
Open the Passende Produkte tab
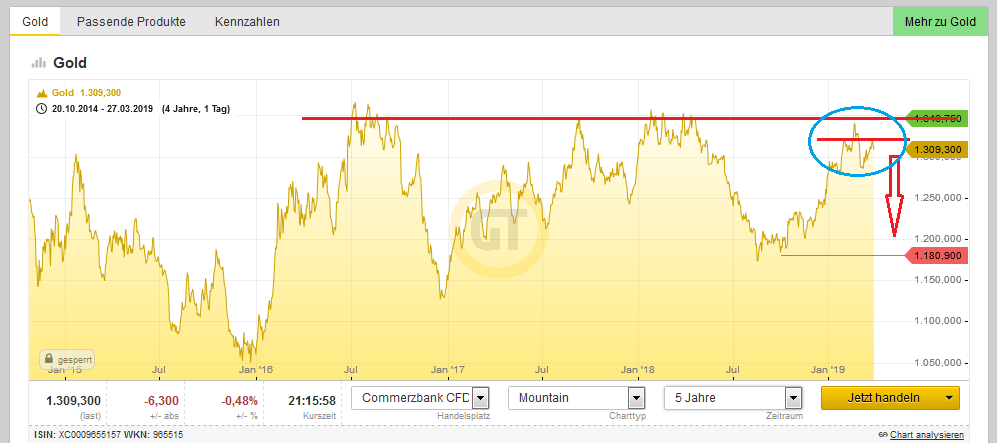131,22
